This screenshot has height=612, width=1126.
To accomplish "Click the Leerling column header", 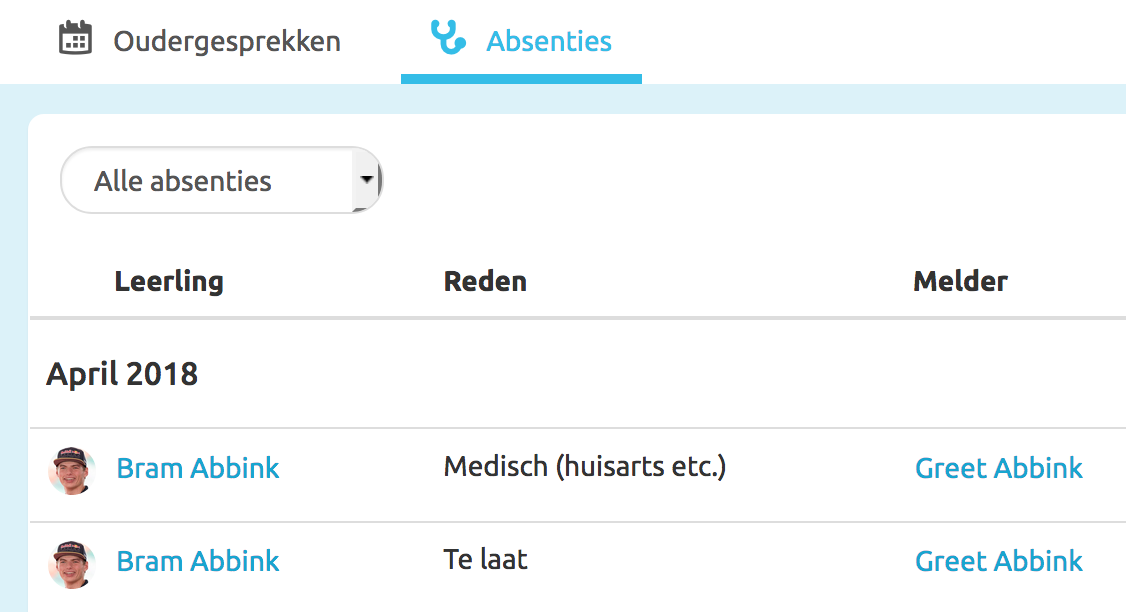I will [169, 282].
